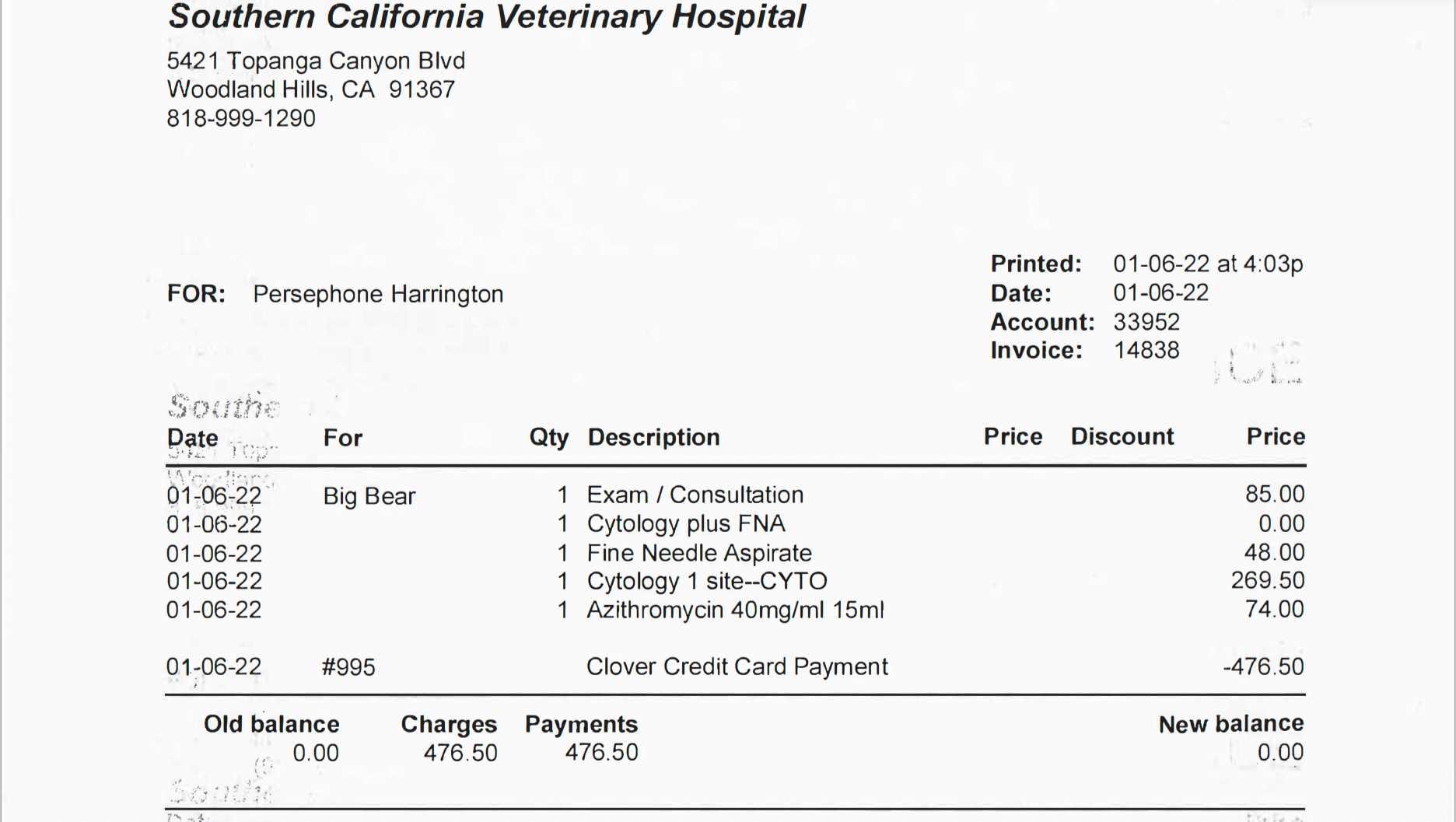Click the Description column header

click(653, 437)
